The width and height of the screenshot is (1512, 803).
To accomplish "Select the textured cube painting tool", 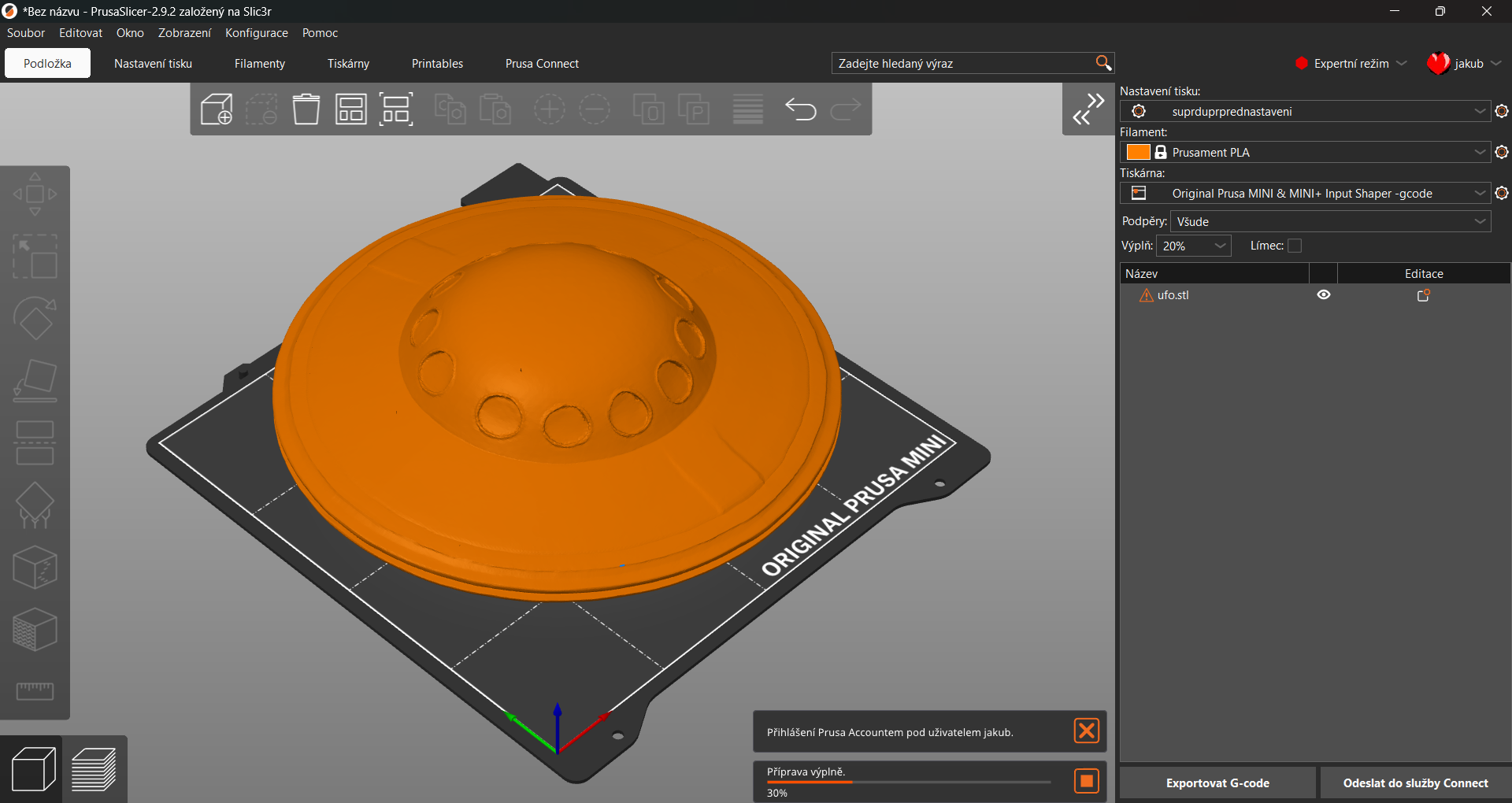I will click(x=35, y=630).
